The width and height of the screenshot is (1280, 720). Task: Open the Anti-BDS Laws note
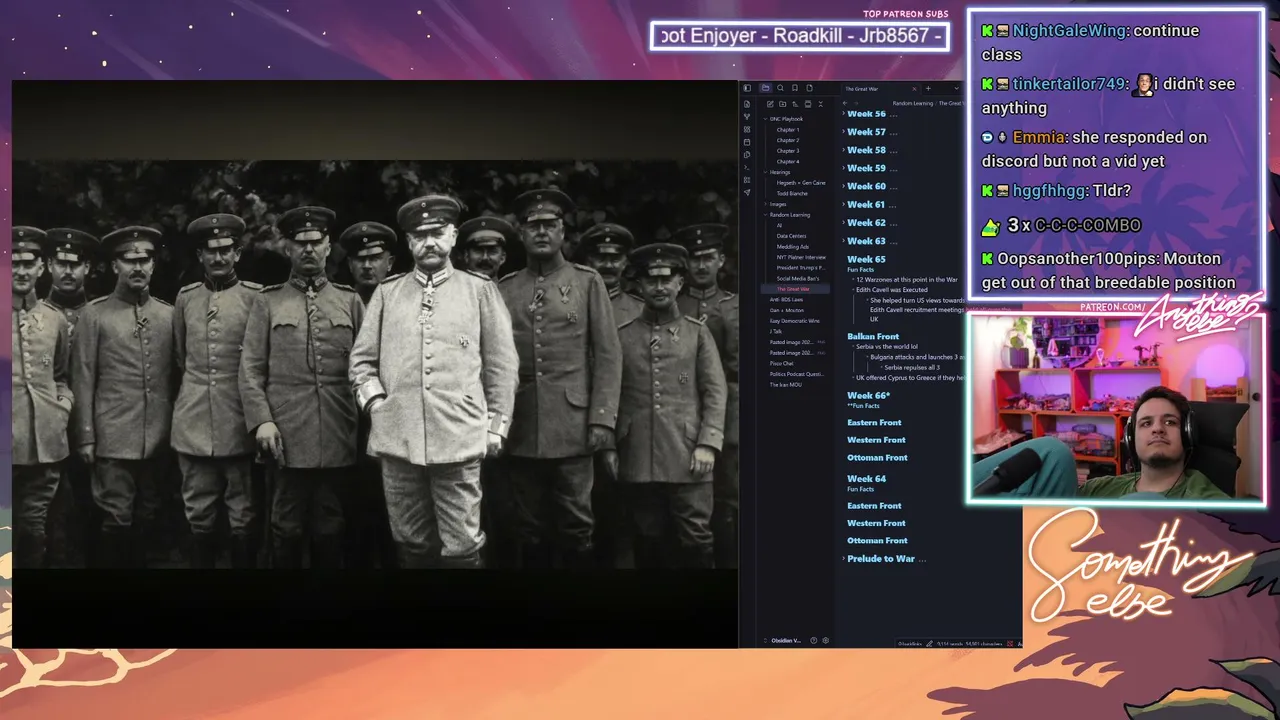click(x=786, y=300)
